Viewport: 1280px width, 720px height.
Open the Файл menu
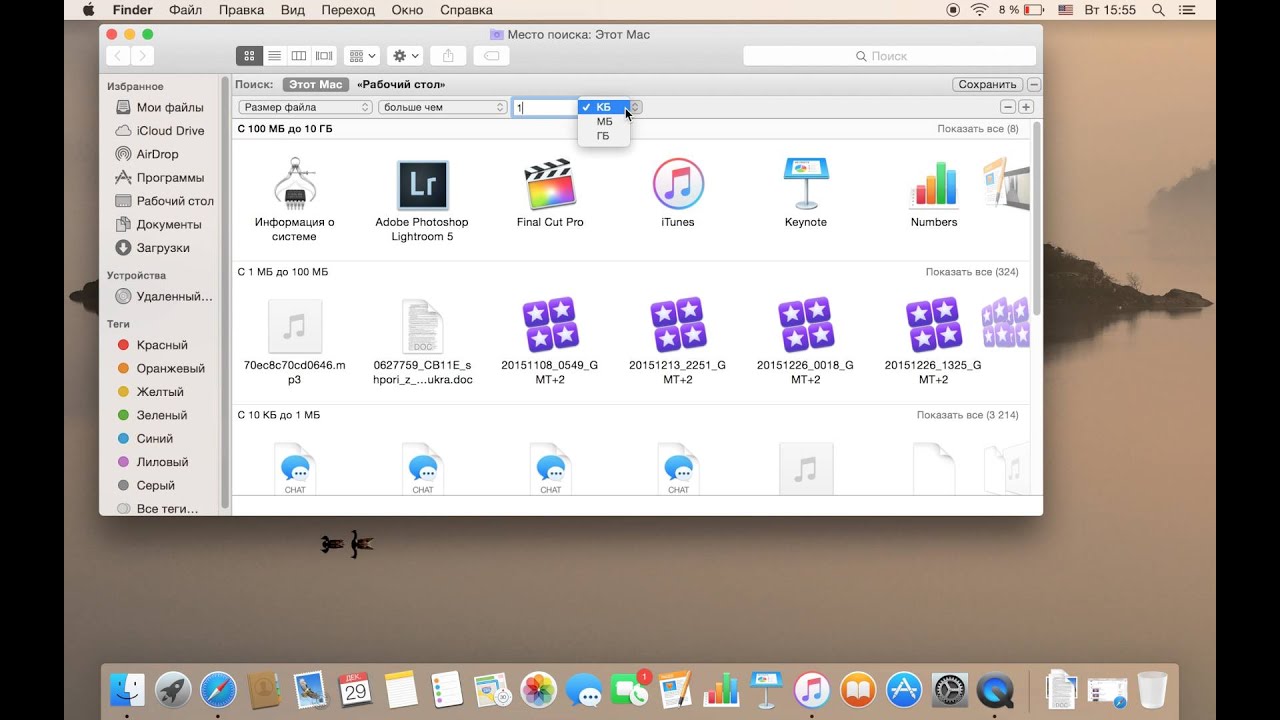coord(186,10)
